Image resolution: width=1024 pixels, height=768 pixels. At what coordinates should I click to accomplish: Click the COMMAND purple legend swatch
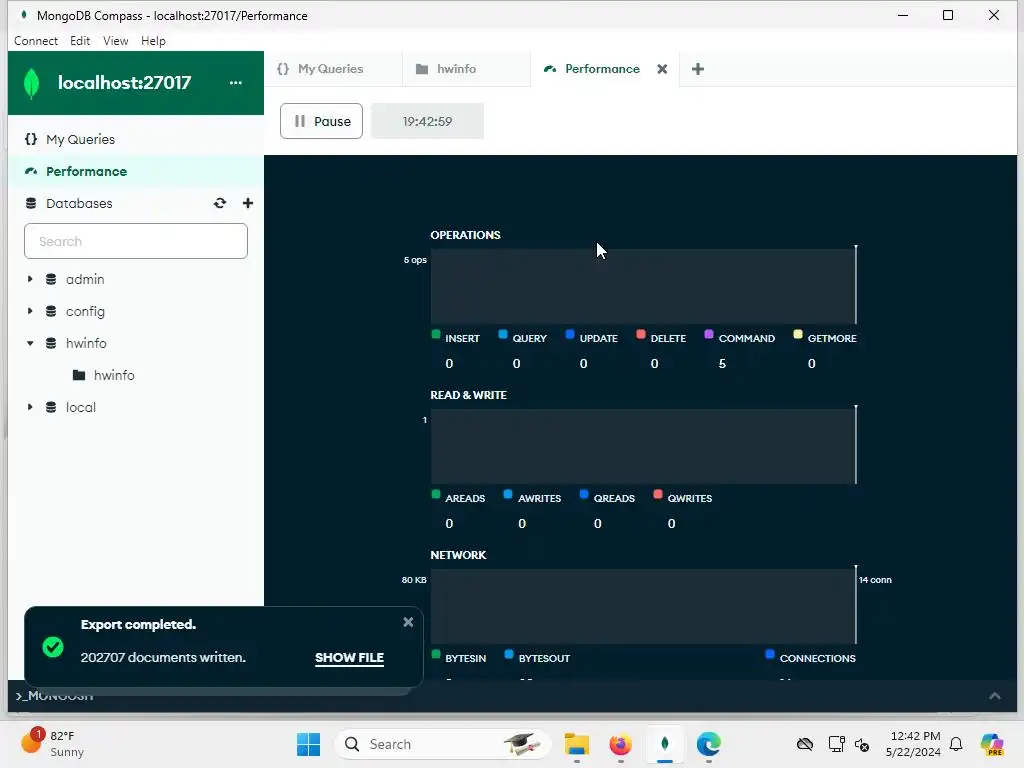[x=709, y=334]
